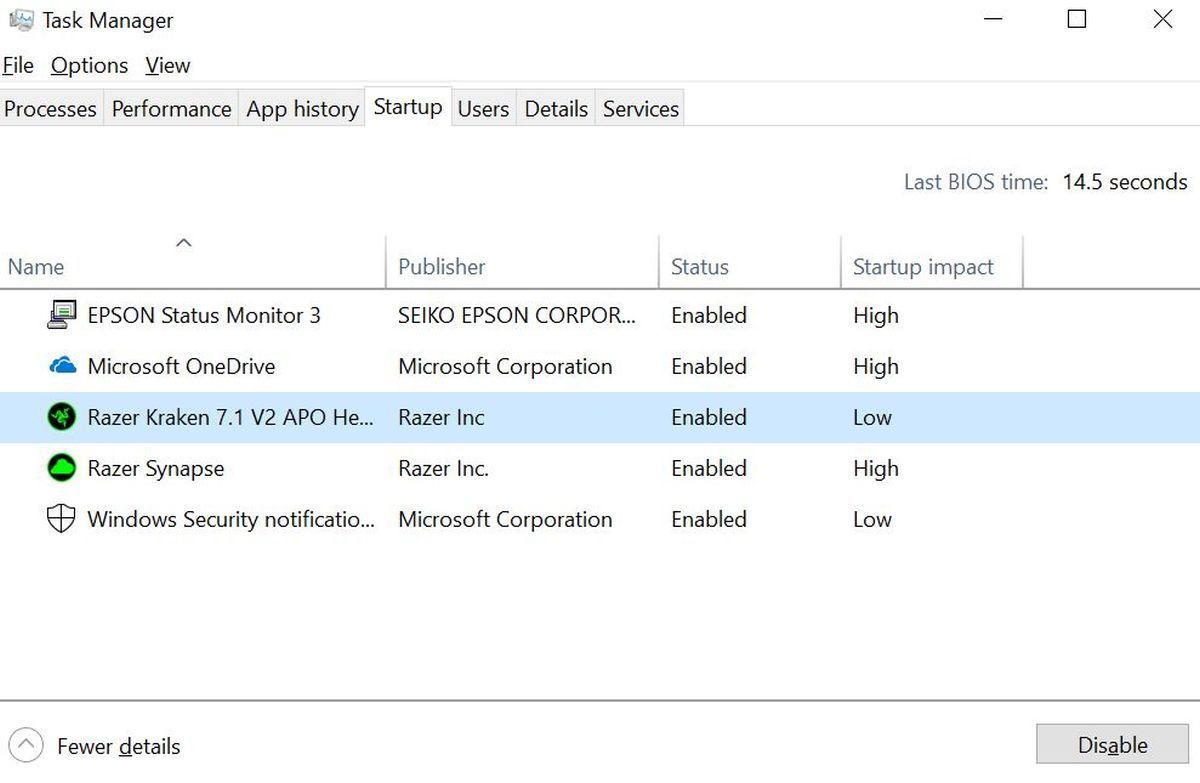Screen dimensions: 1200x783
Task: Click the Enabled status for EPSON Status Monitor
Action: (709, 315)
